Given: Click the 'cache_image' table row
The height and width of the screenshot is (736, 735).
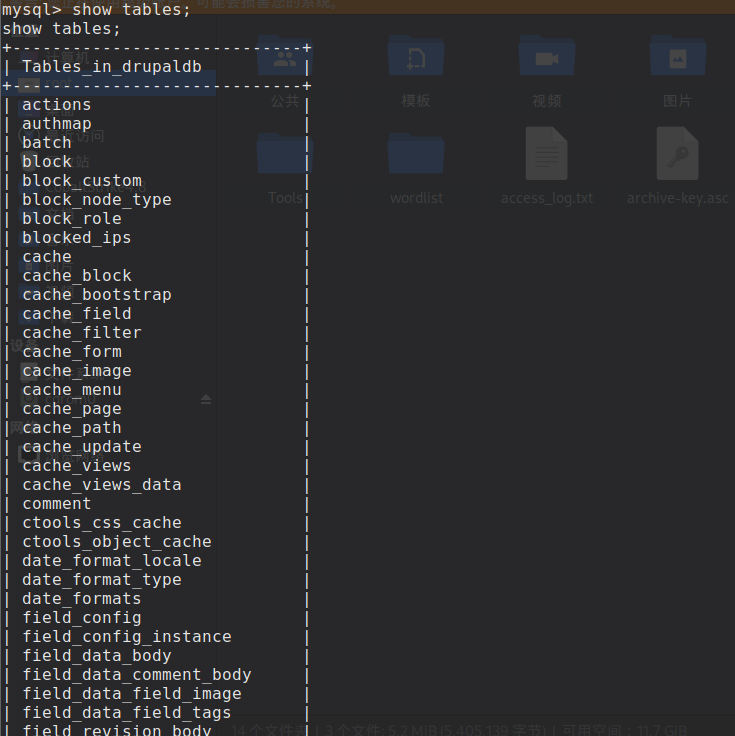Looking at the screenshot, I should [x=156, y=371].
